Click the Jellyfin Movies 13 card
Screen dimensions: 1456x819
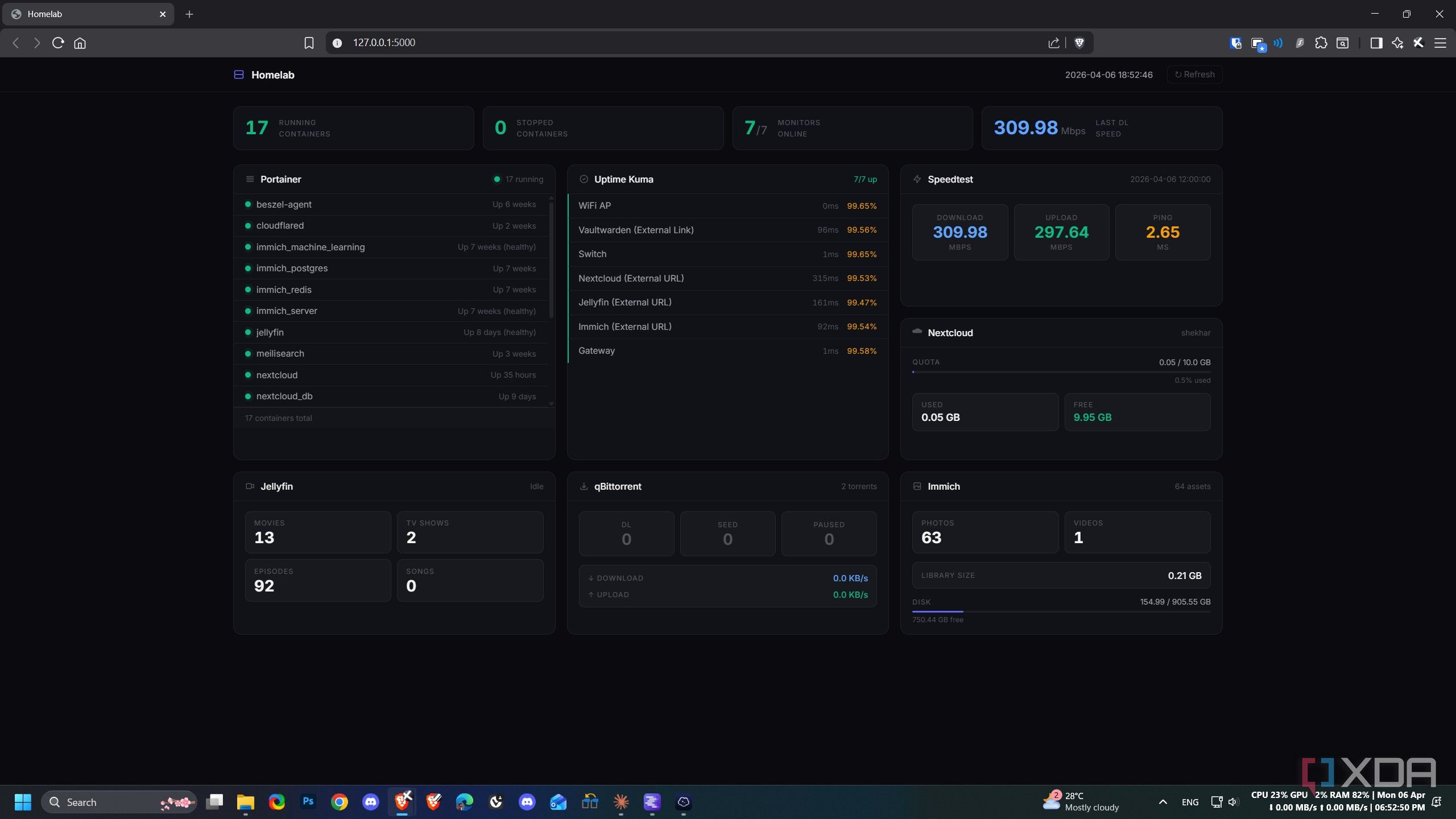[318, 532]
